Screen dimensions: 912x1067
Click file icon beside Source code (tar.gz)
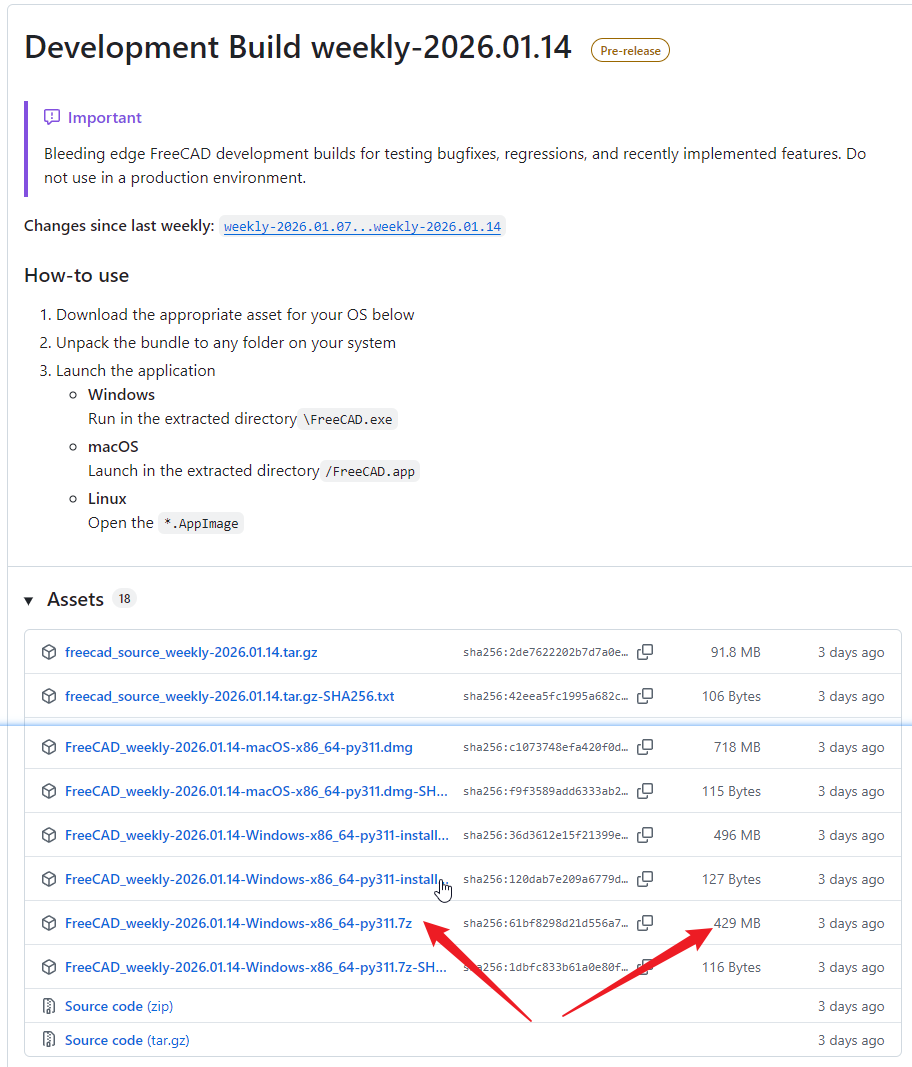pos(48,1040)
